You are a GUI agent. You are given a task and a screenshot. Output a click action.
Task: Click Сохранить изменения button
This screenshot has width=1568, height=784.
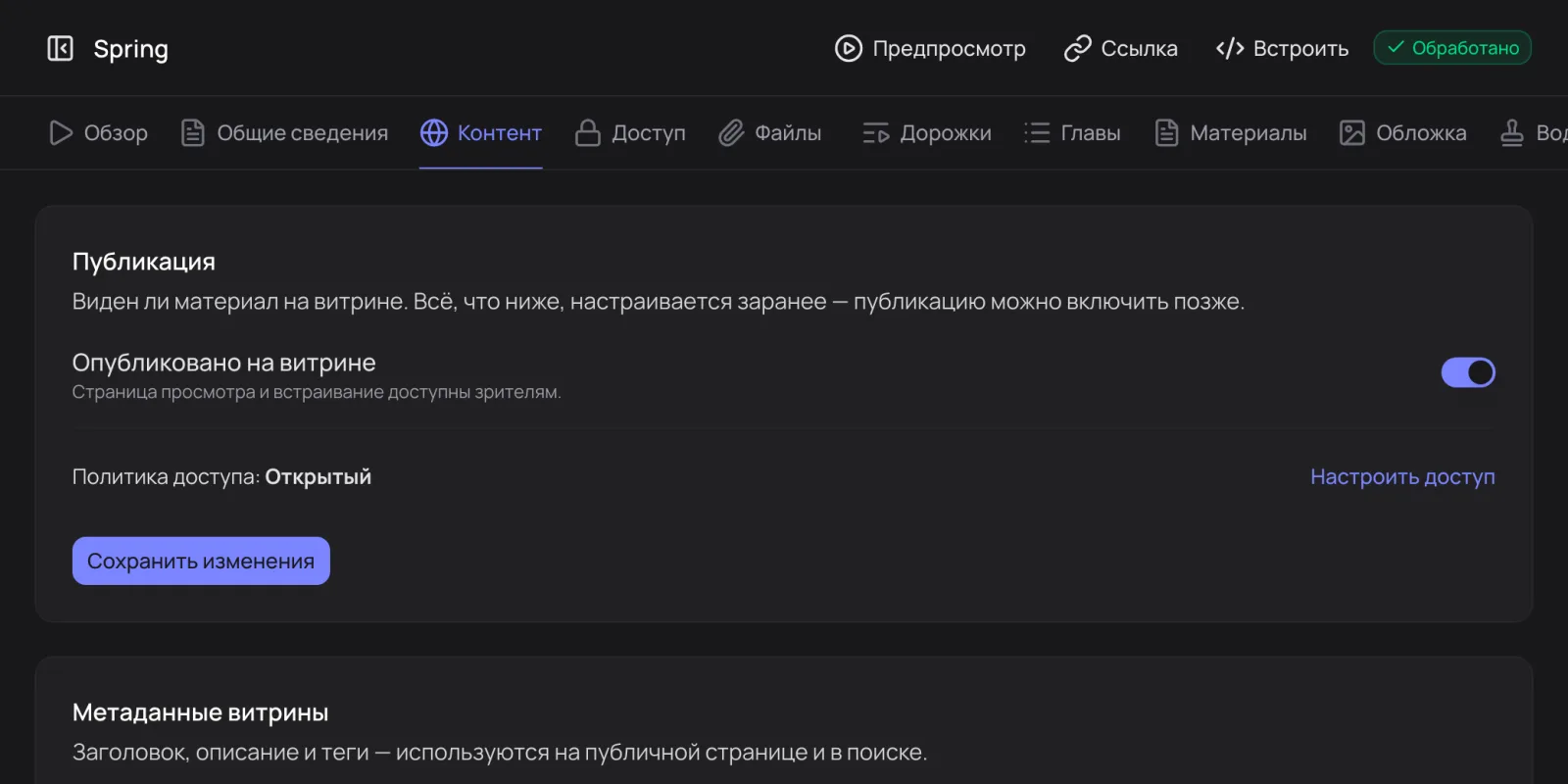coord(201,561)
